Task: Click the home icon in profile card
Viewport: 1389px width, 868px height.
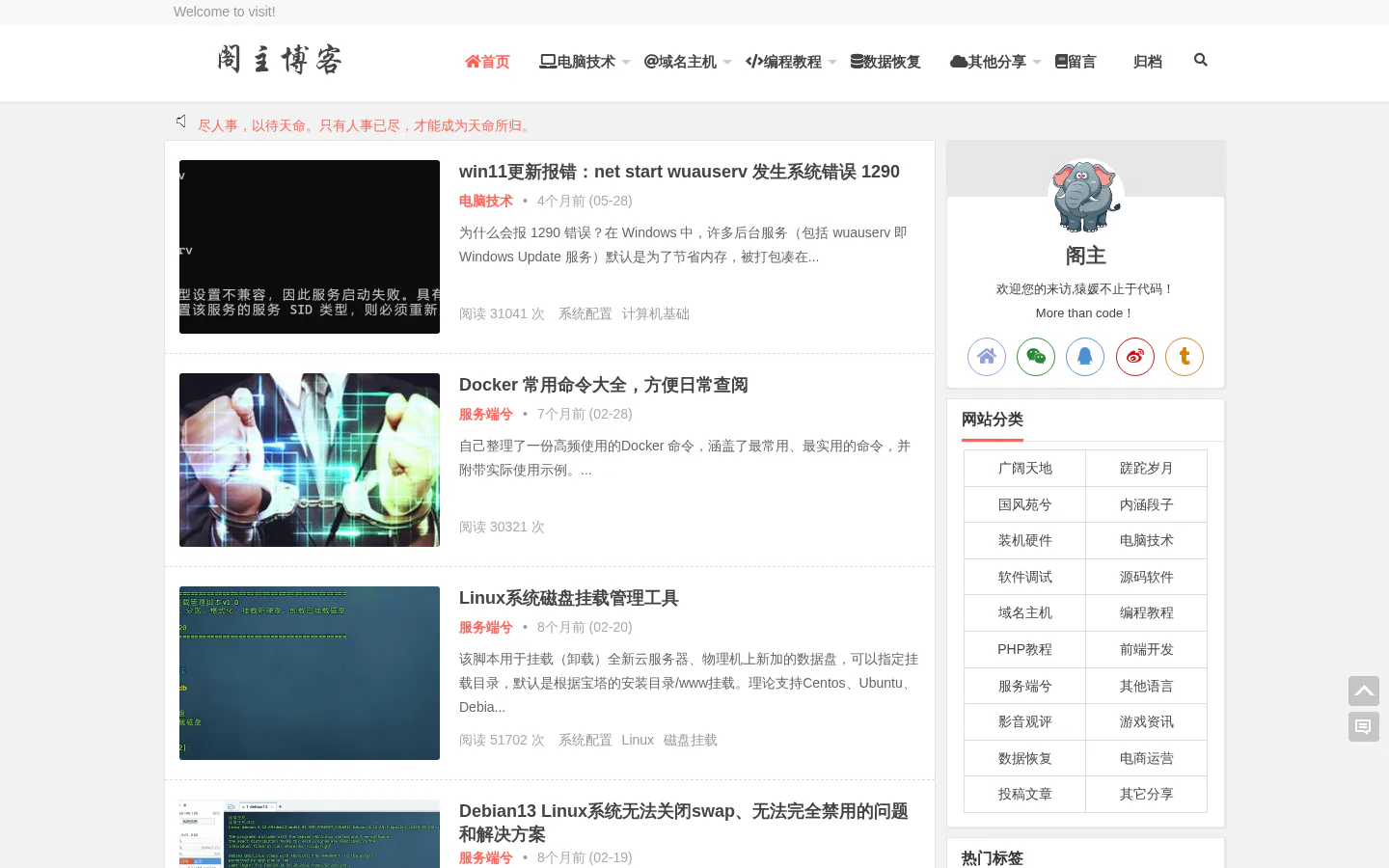Action: [987, 357]
